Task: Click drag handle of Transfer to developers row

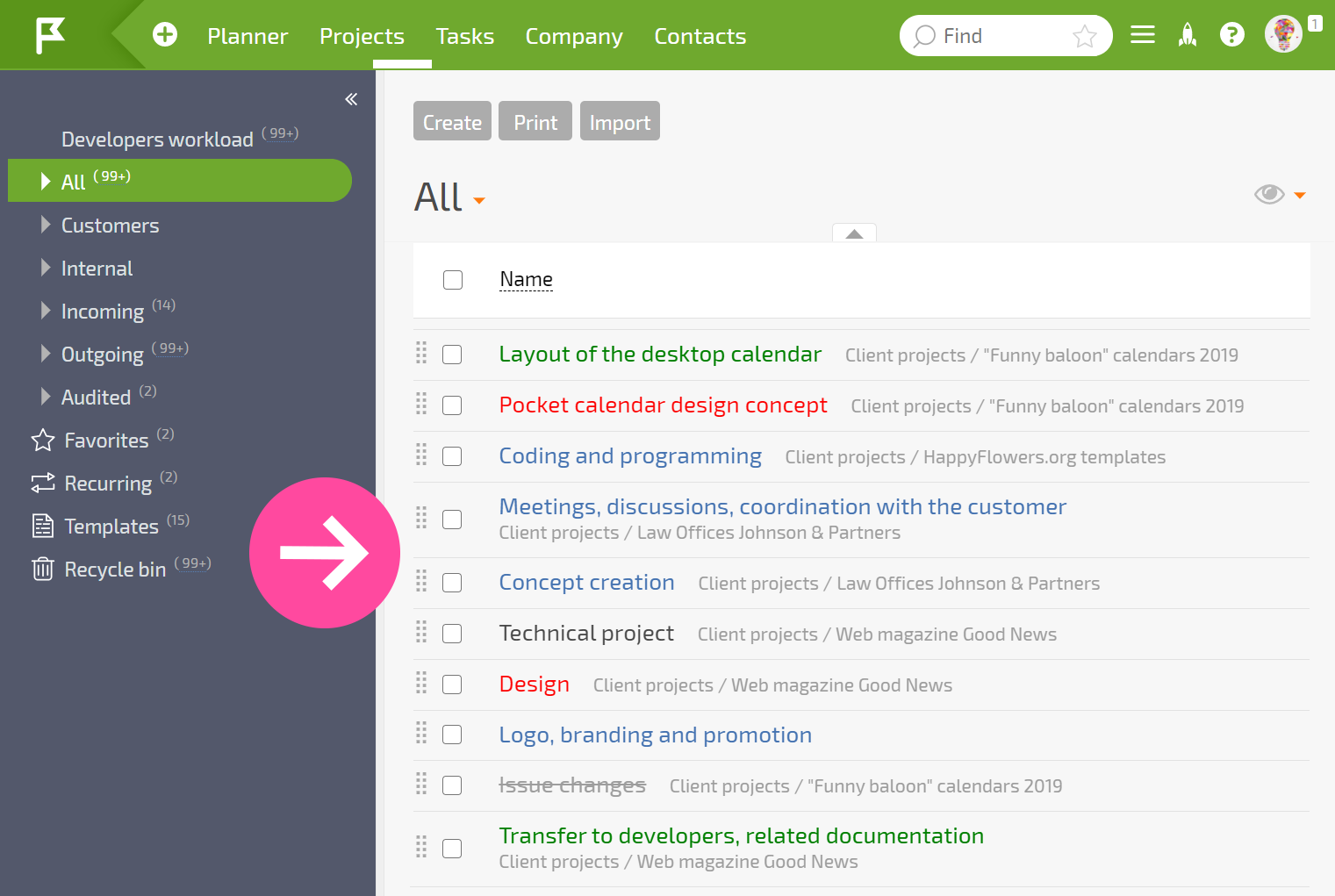Action: (x=421, y=847)
